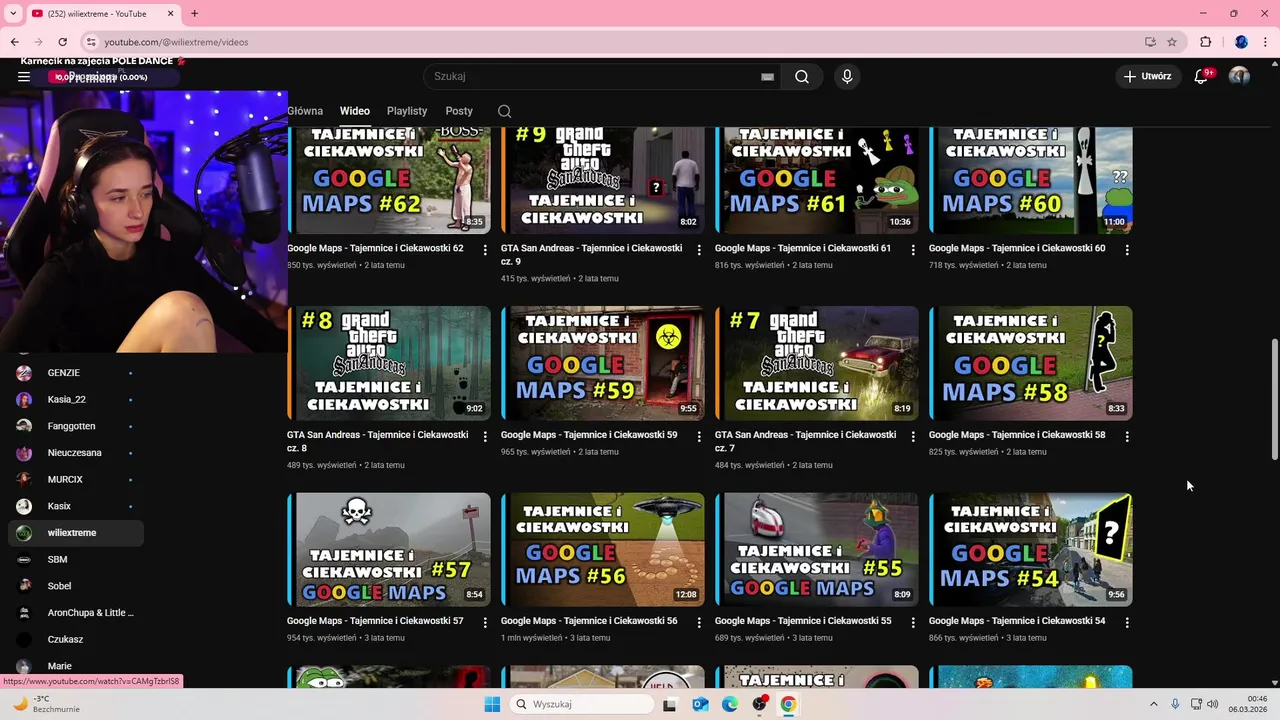Open GTA San Andreas cz. 9 title link
1280x720 pixels.
[x=591, y=254]
